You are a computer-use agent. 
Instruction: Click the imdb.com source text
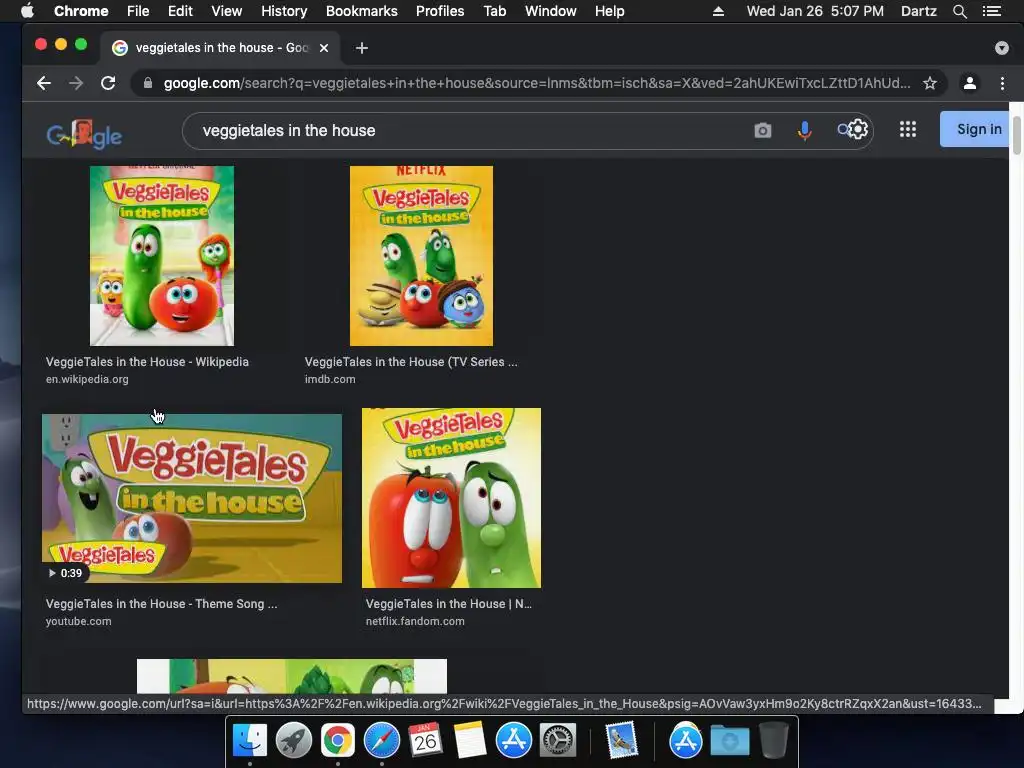pos(330,379)
